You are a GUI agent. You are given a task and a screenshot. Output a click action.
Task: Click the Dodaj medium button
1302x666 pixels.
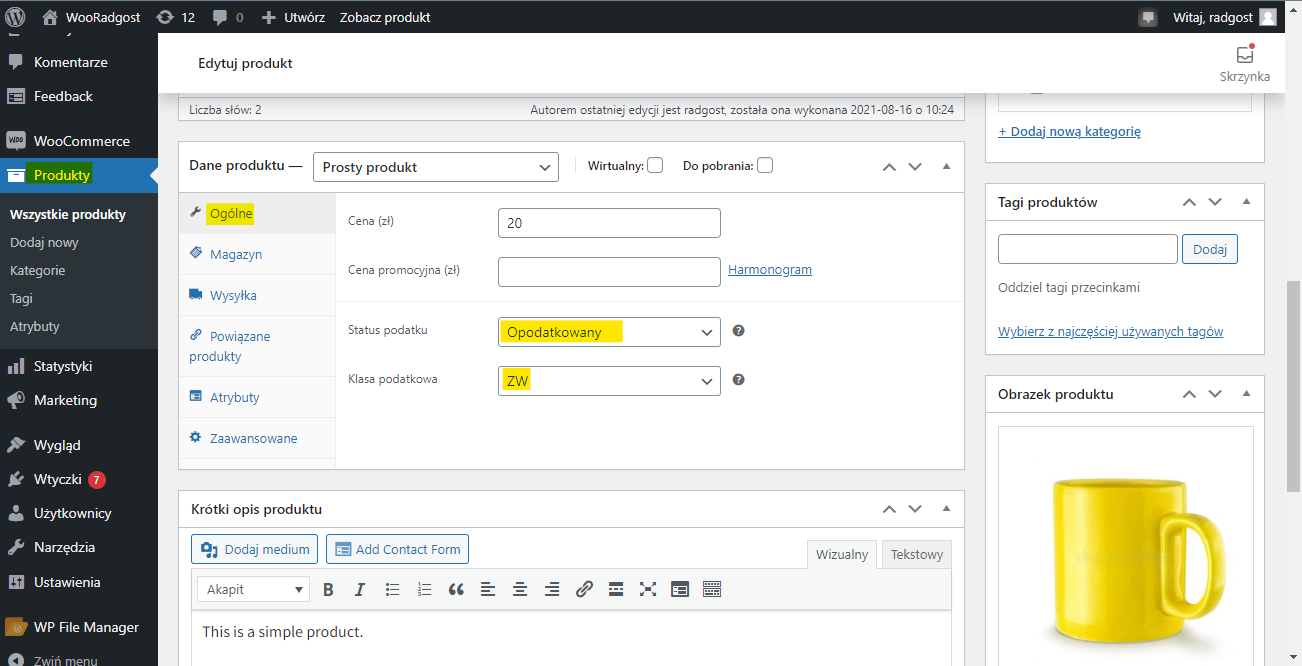(255, 549)
